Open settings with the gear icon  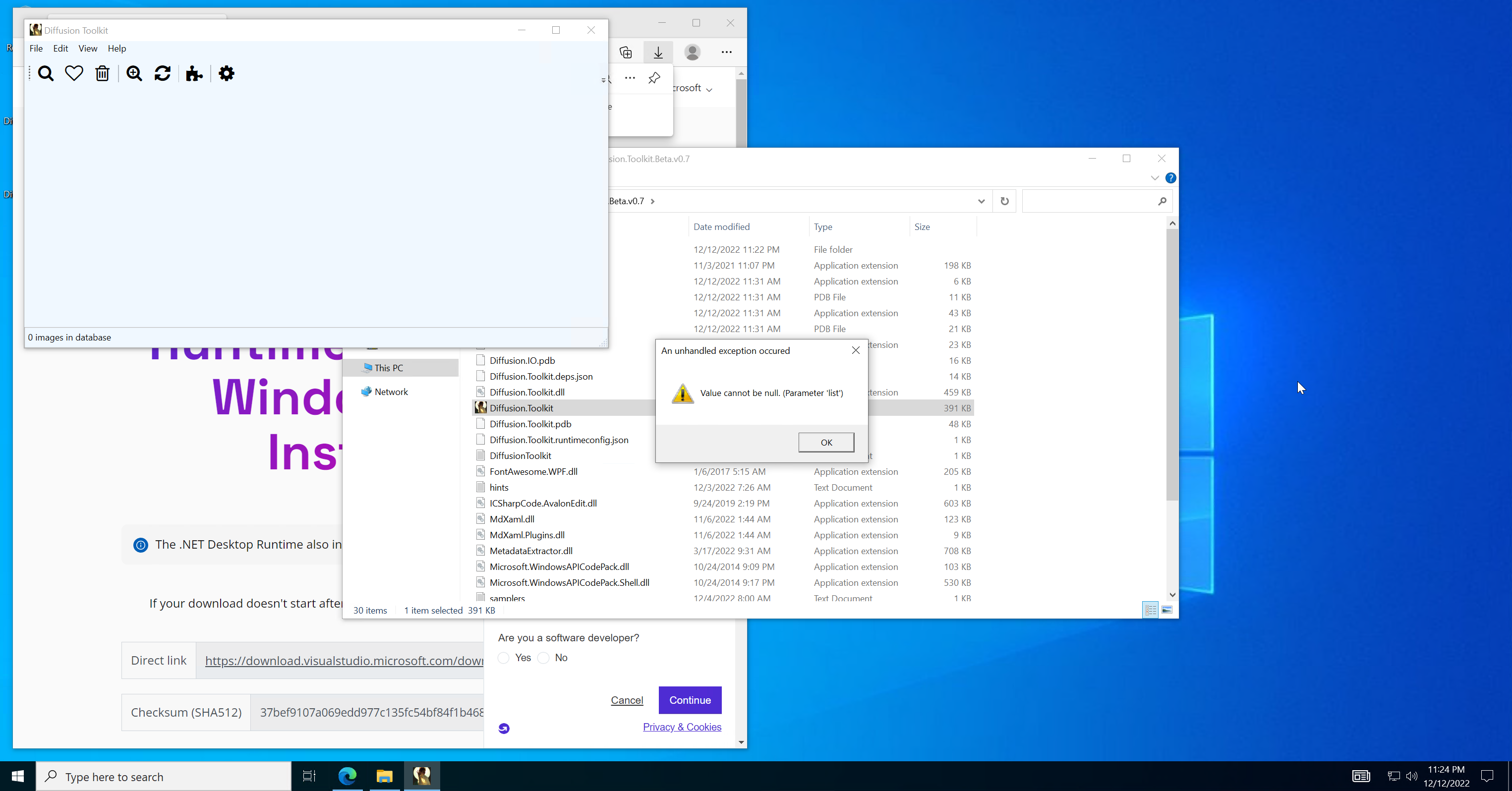pyautogui.click(x=227, y=73)
